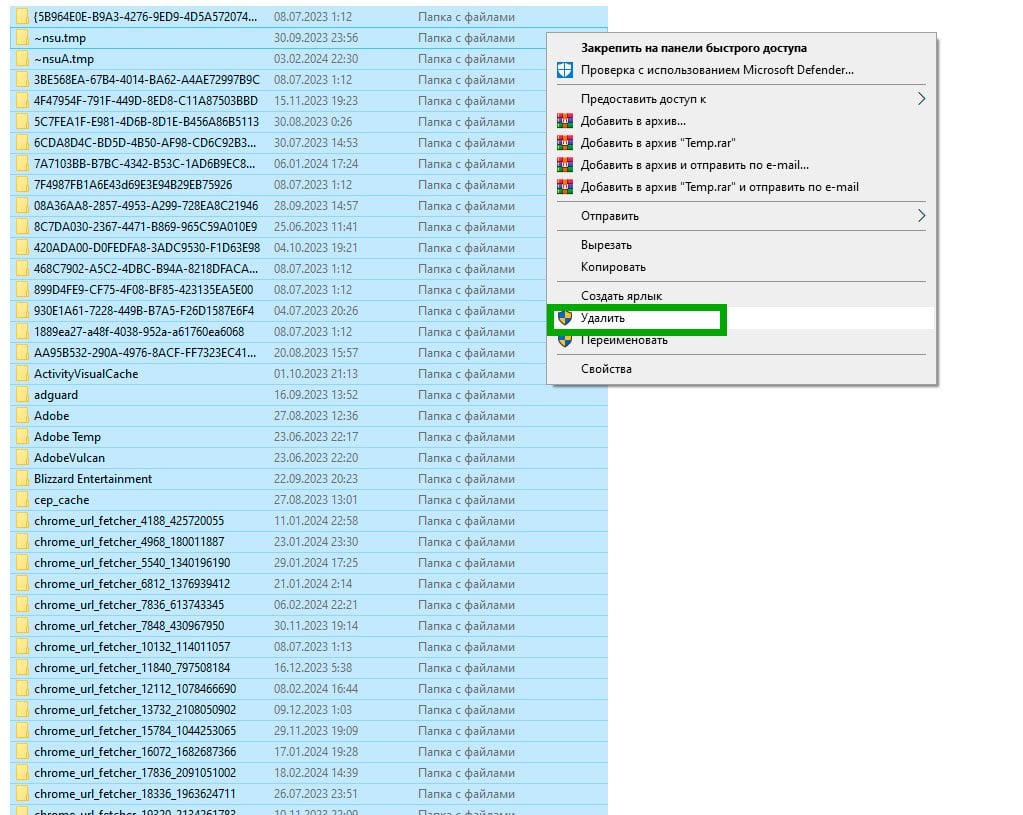Screen dimensions: 1023x815
Task: Click folder icon of chrome_url_fetcher_12112_1078466690
Action: click(22, 688)
